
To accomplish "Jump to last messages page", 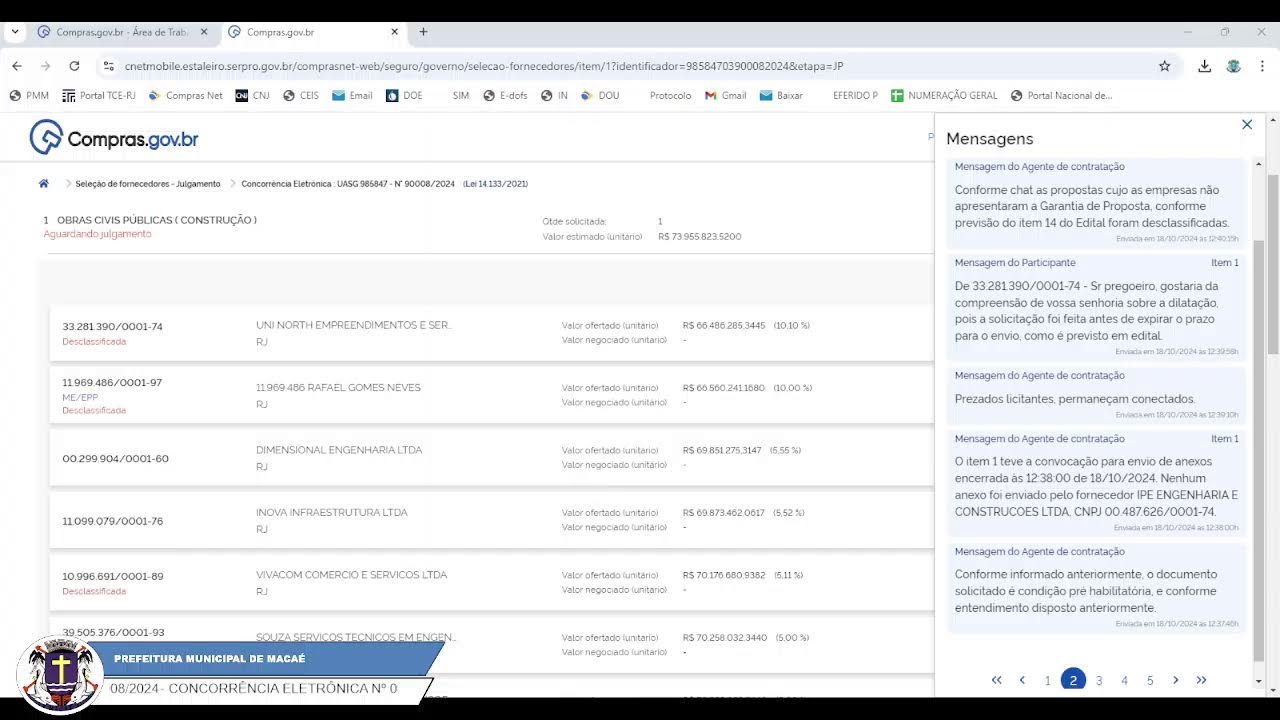I will click(1201, 680).
